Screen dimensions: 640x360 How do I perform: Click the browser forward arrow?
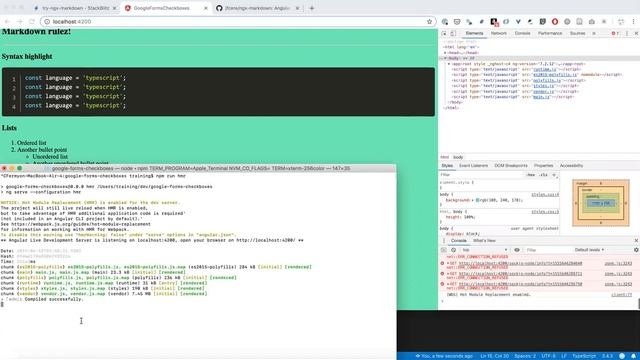19,22
